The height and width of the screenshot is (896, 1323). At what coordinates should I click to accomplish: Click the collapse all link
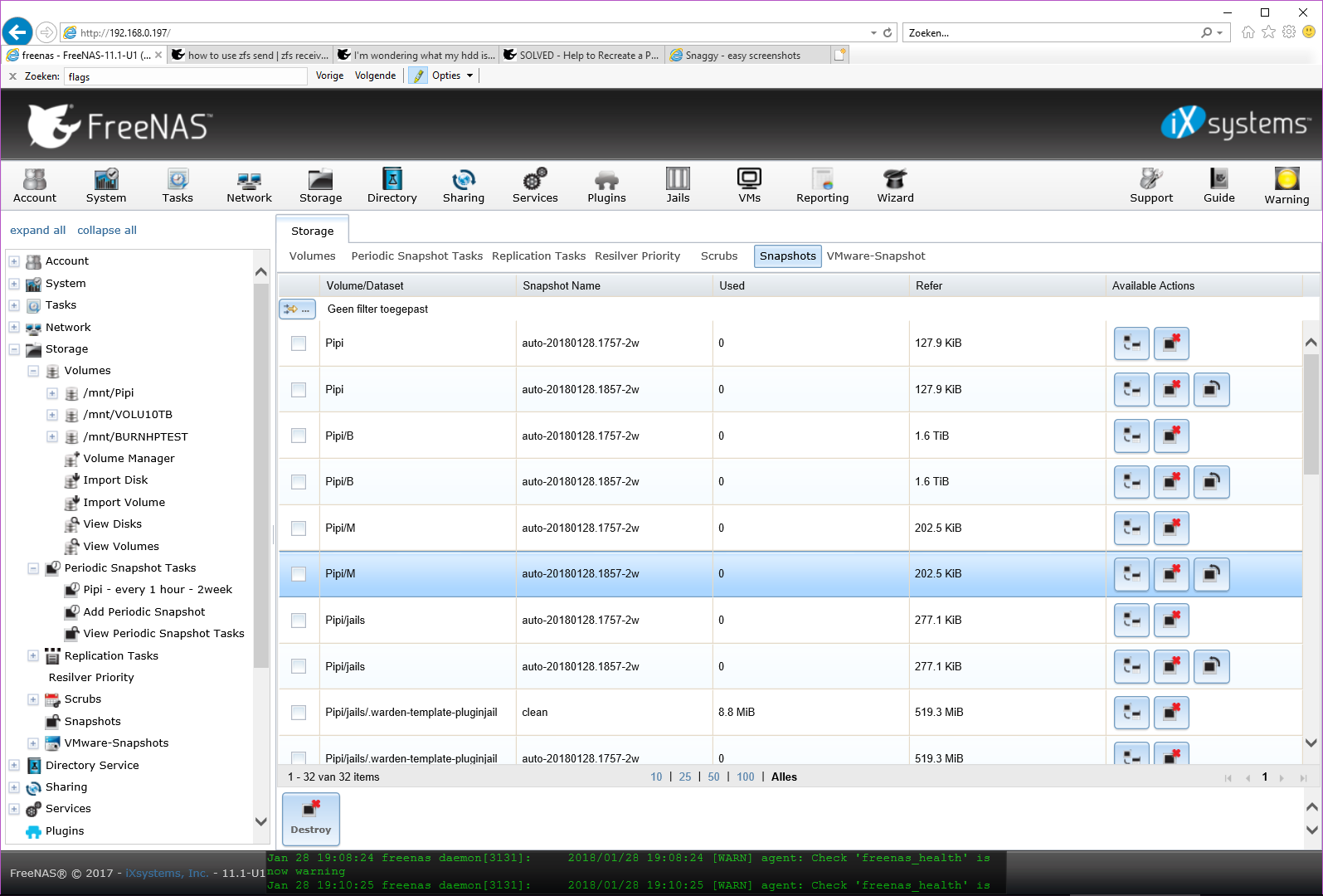107,231
